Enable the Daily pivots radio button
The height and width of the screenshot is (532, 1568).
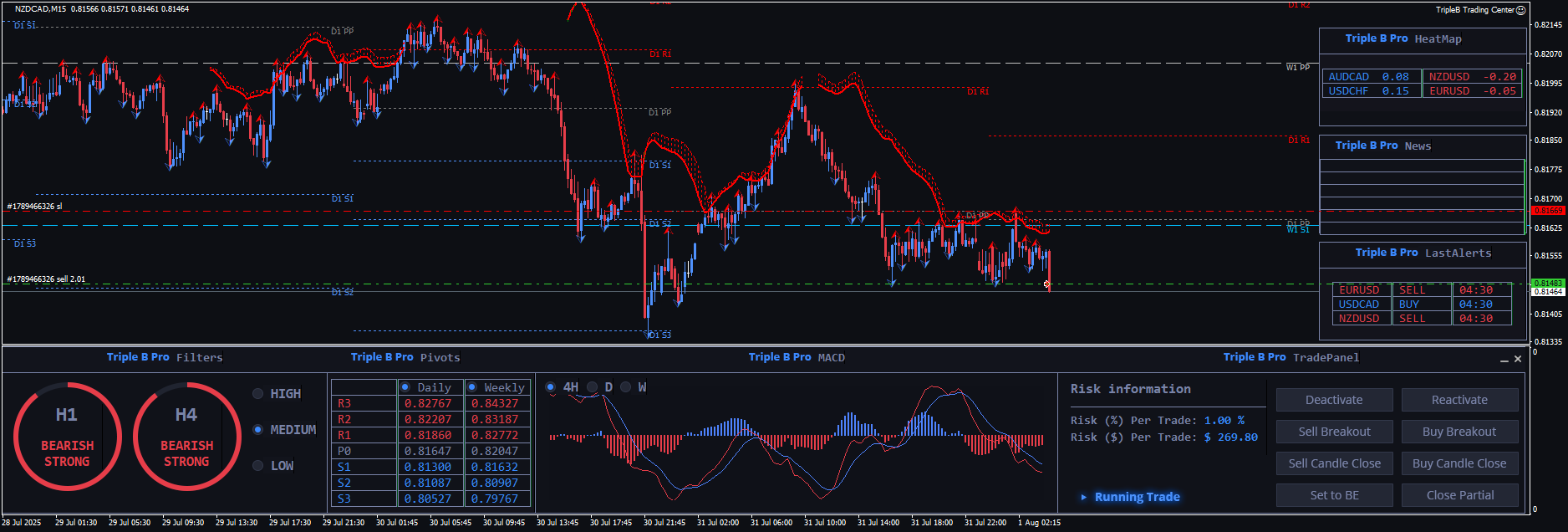pos(405,387)
